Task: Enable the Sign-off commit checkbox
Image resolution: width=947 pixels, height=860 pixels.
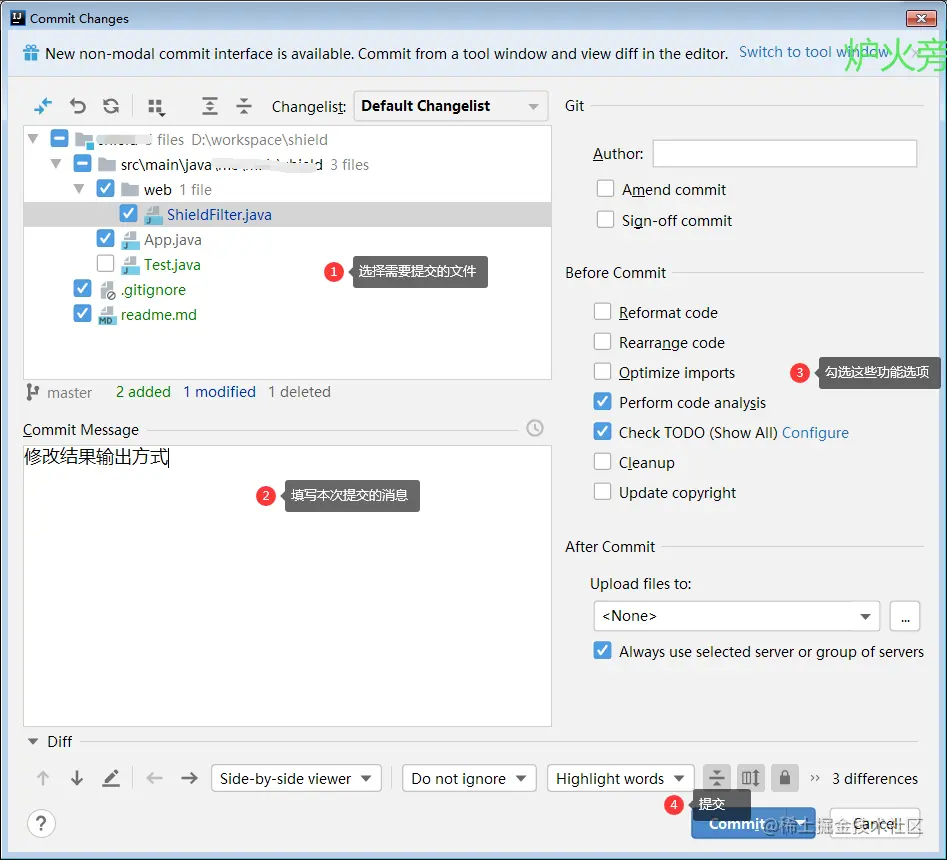Action: click(x=605, y=219)
